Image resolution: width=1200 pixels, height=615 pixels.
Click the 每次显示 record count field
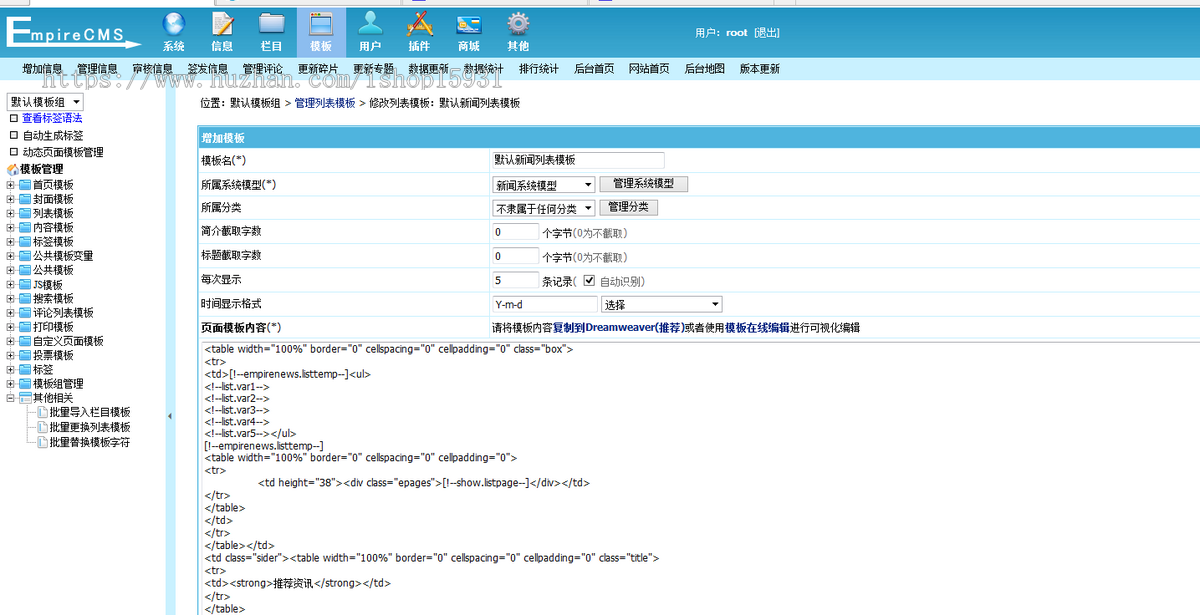(x=515, y=281)
